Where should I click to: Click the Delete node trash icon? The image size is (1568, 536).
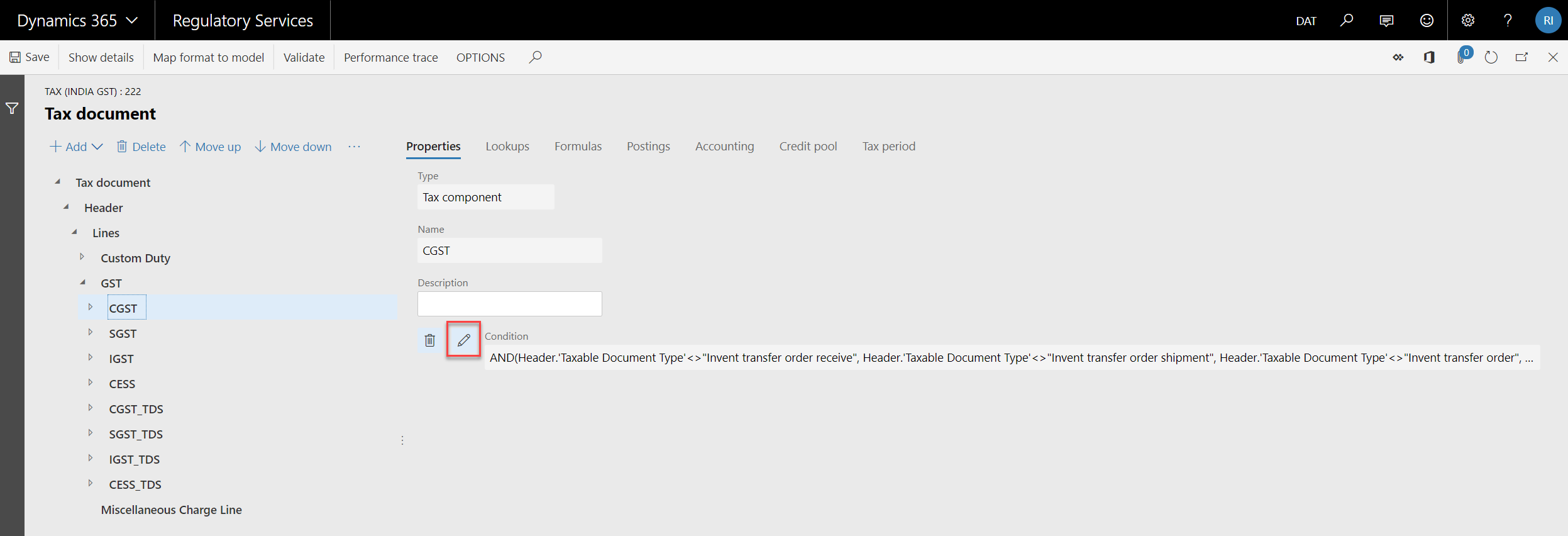(x=122, y=147)
